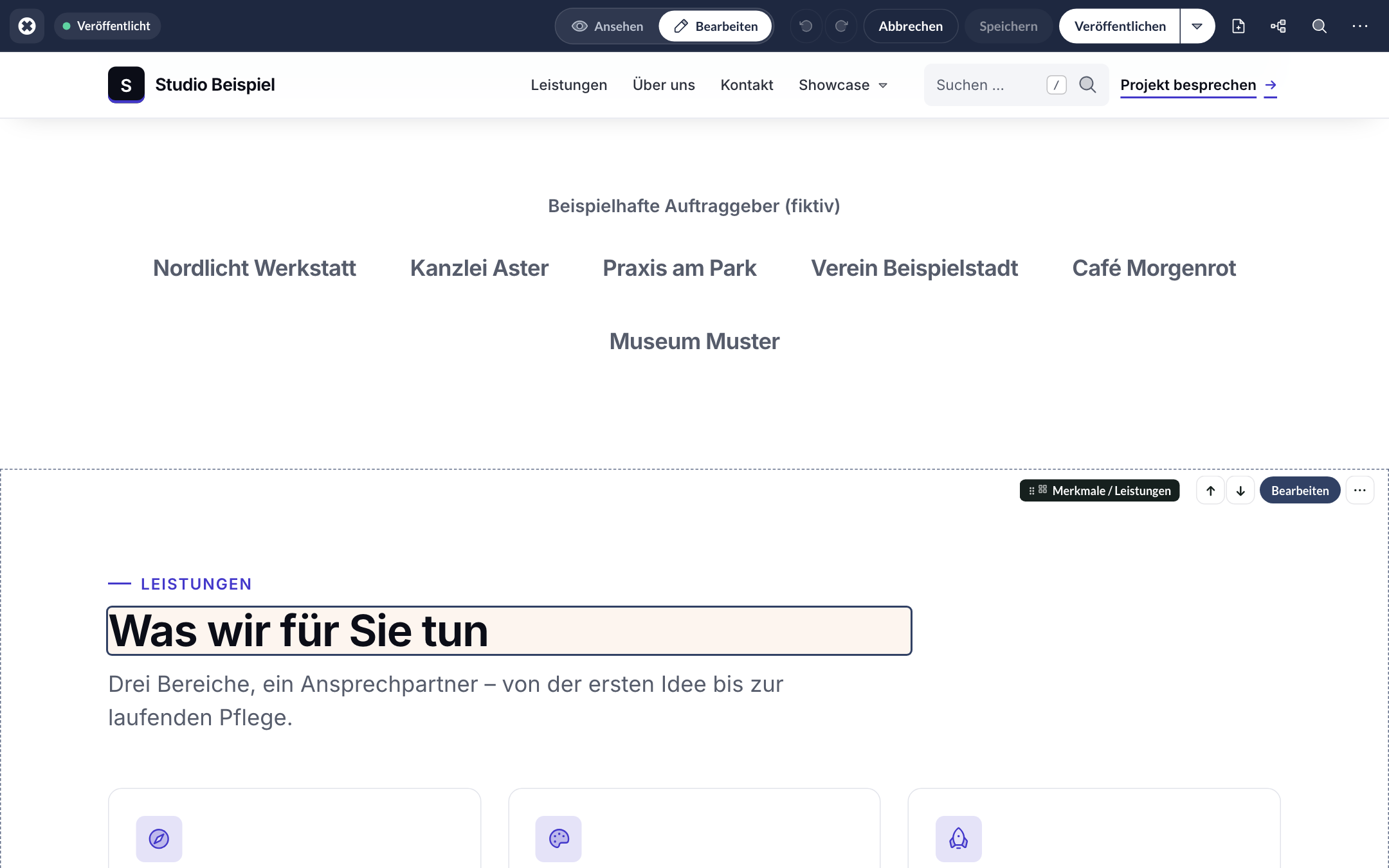Open the page tree structure icon
This screenshot has width=1389, height=868.
click(x=1278, y=26)
